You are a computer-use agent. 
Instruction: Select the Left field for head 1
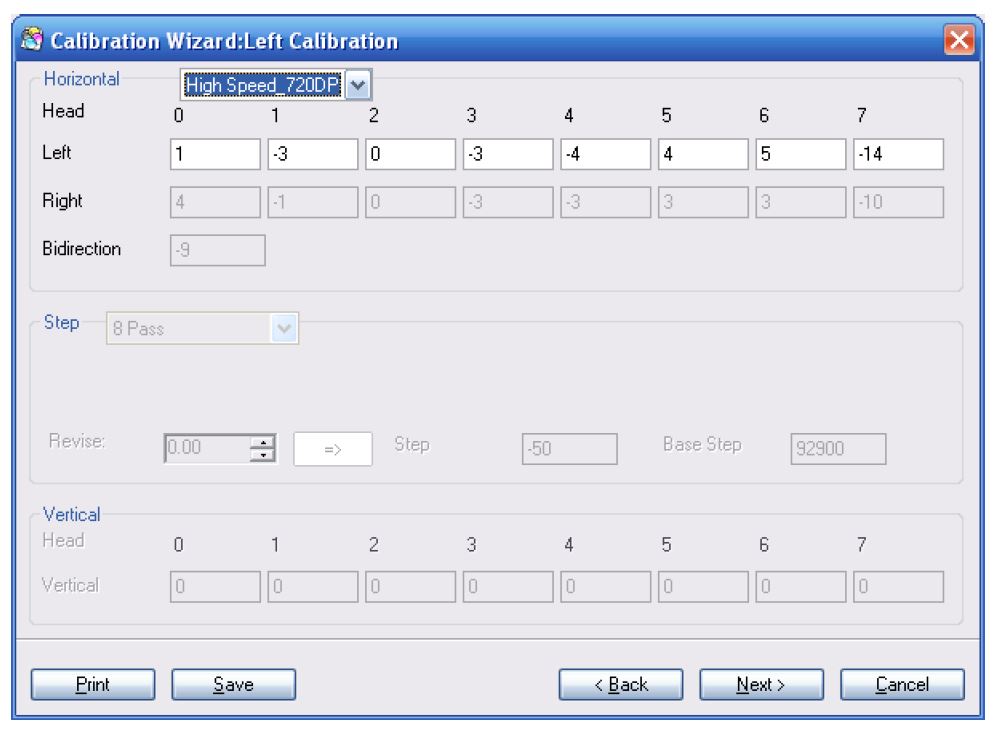(312, 155)
